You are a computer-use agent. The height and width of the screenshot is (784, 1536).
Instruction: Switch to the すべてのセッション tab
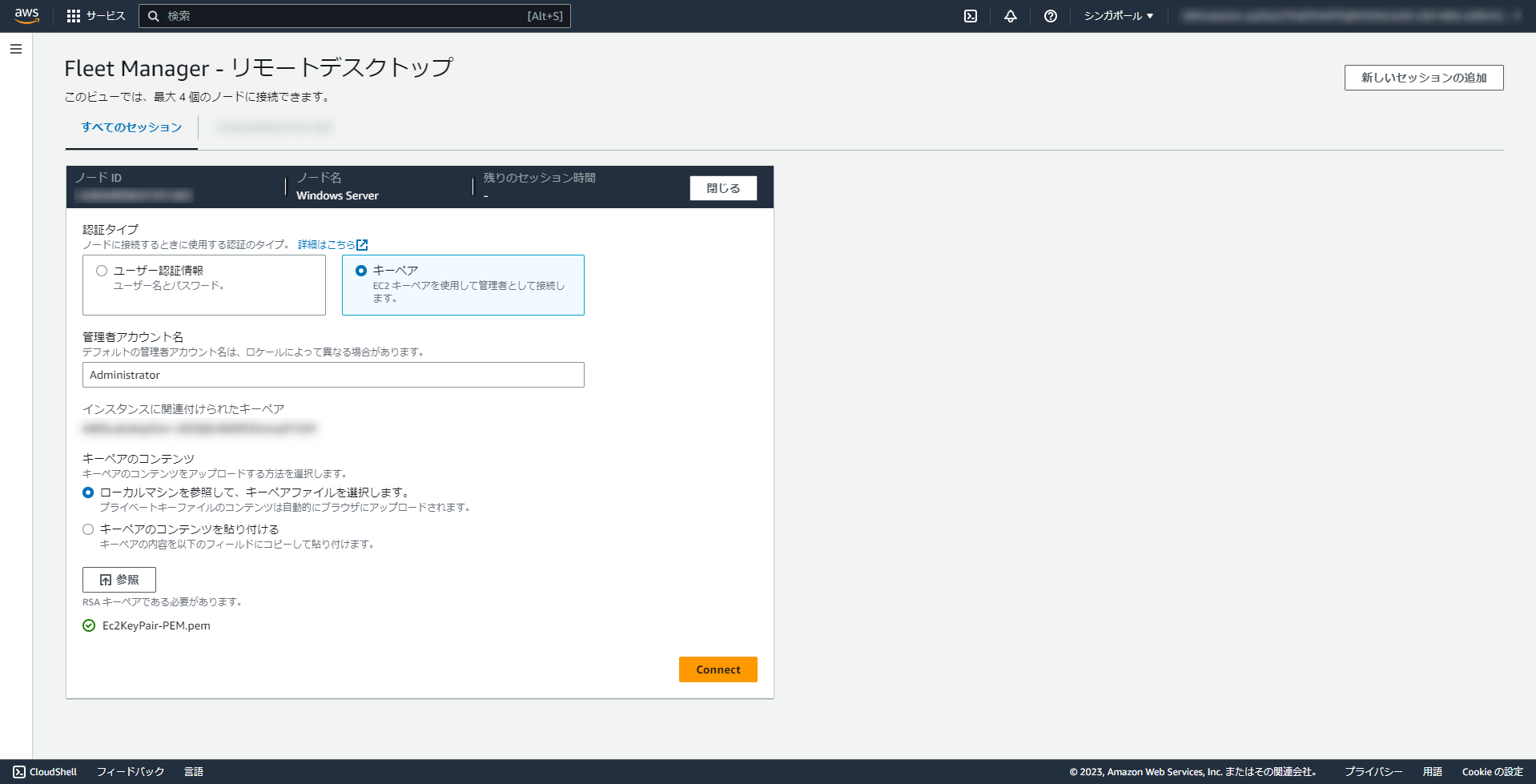pos(131,127)
